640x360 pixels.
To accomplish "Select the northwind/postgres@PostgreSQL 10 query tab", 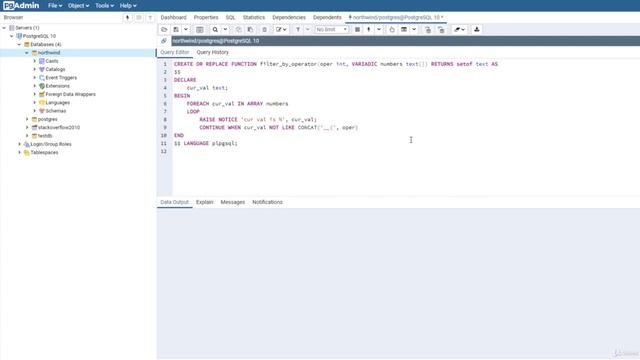I will click(396, 18).
